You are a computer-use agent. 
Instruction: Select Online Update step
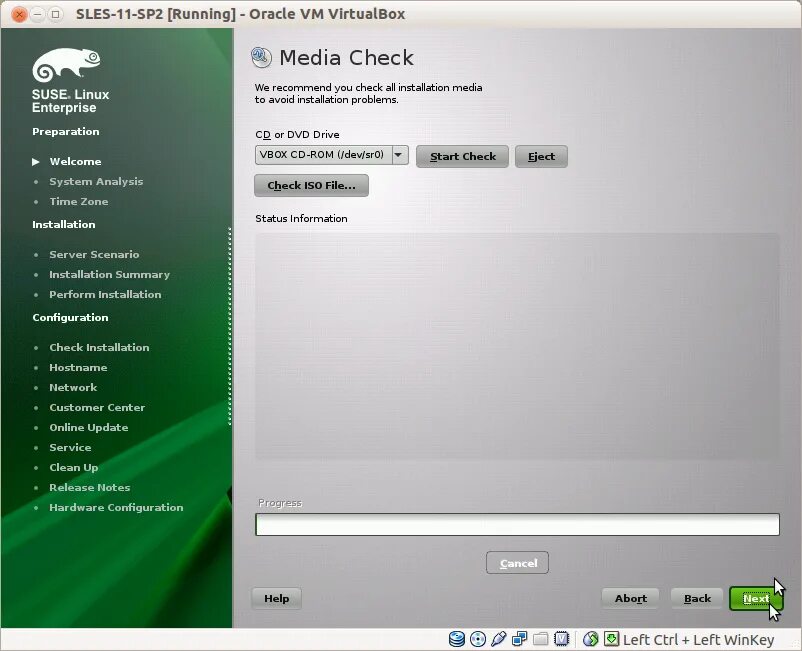click(88, 428)
